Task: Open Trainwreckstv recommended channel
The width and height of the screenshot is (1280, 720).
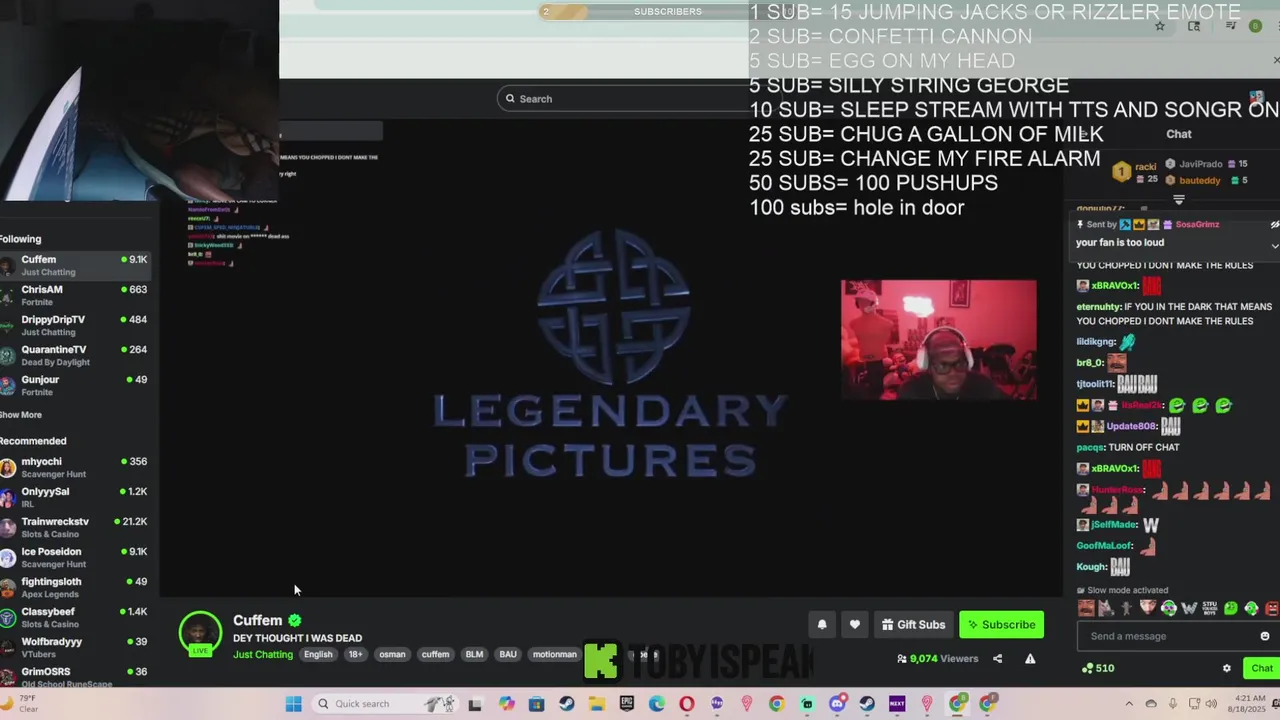Action: coord(75,527)
